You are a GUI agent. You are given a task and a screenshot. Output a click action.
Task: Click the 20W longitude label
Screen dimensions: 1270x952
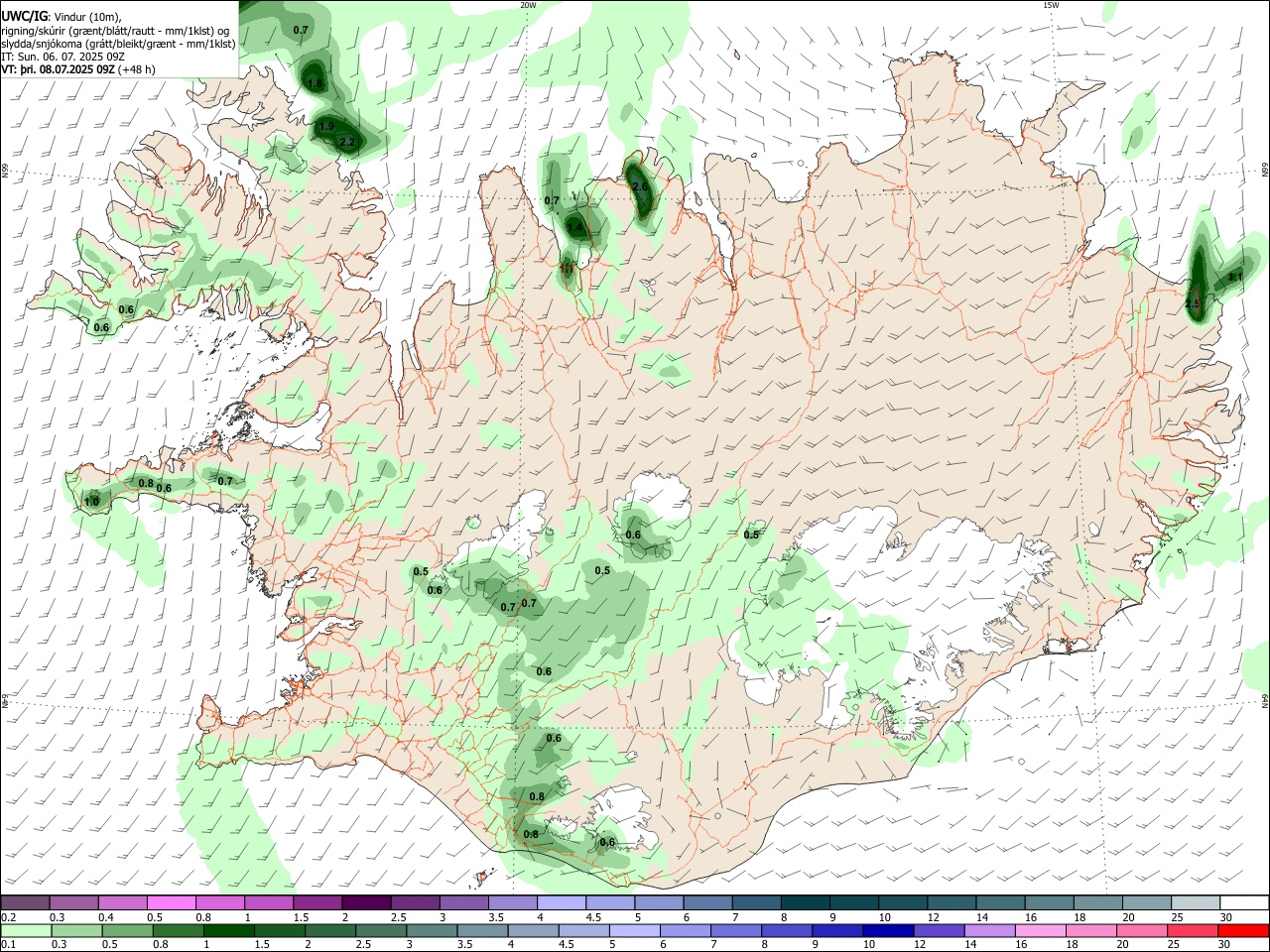(528, 5)
